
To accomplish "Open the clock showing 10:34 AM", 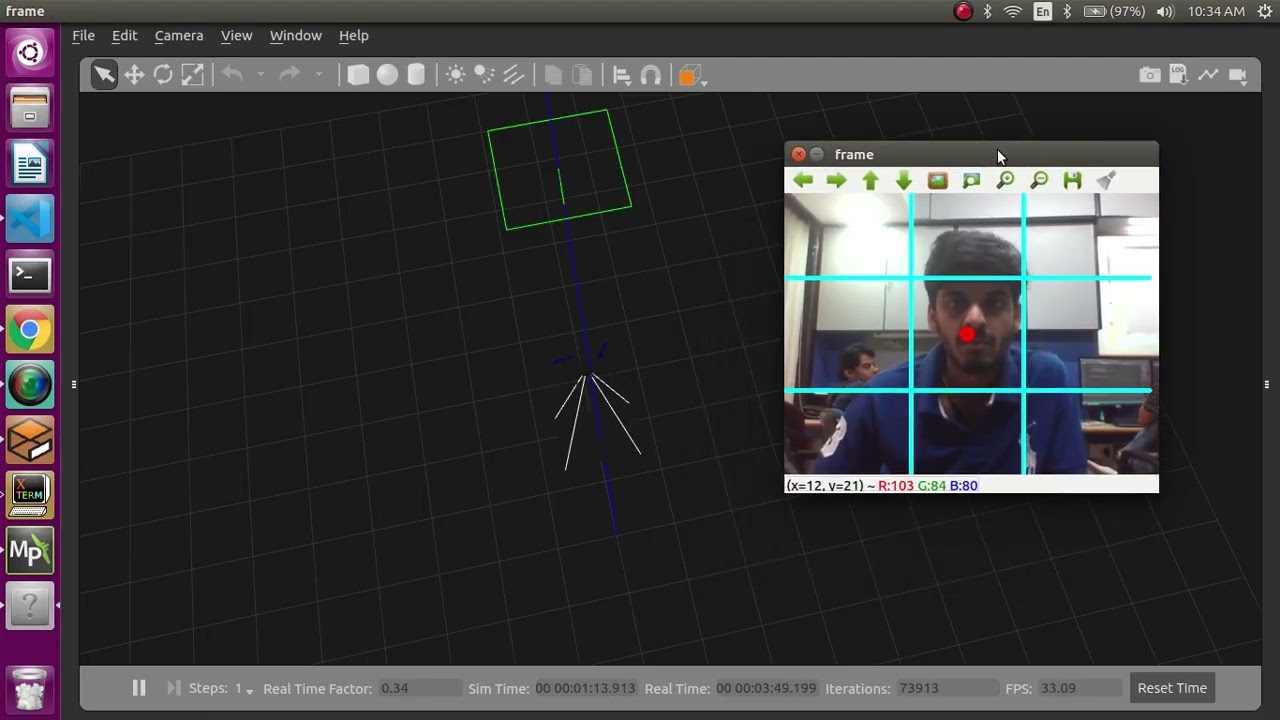I will (1216, 11).
